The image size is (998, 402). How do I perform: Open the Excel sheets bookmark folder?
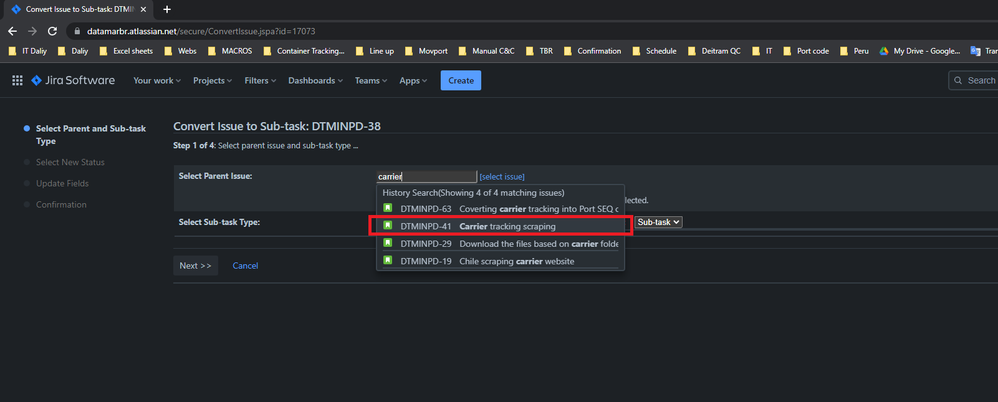coord(125,51)
